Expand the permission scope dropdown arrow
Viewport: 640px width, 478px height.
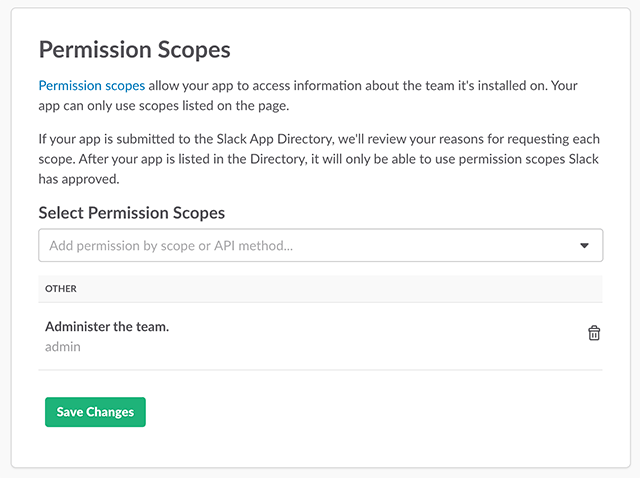coord(585,245)
